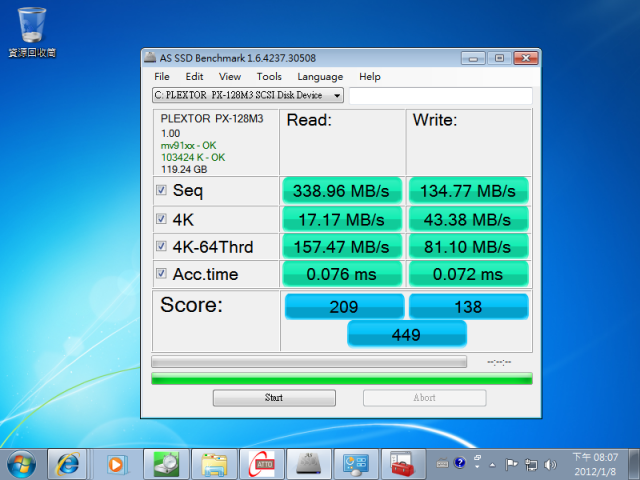Uncheck the Seq test checkbox

tap(162, 190)
